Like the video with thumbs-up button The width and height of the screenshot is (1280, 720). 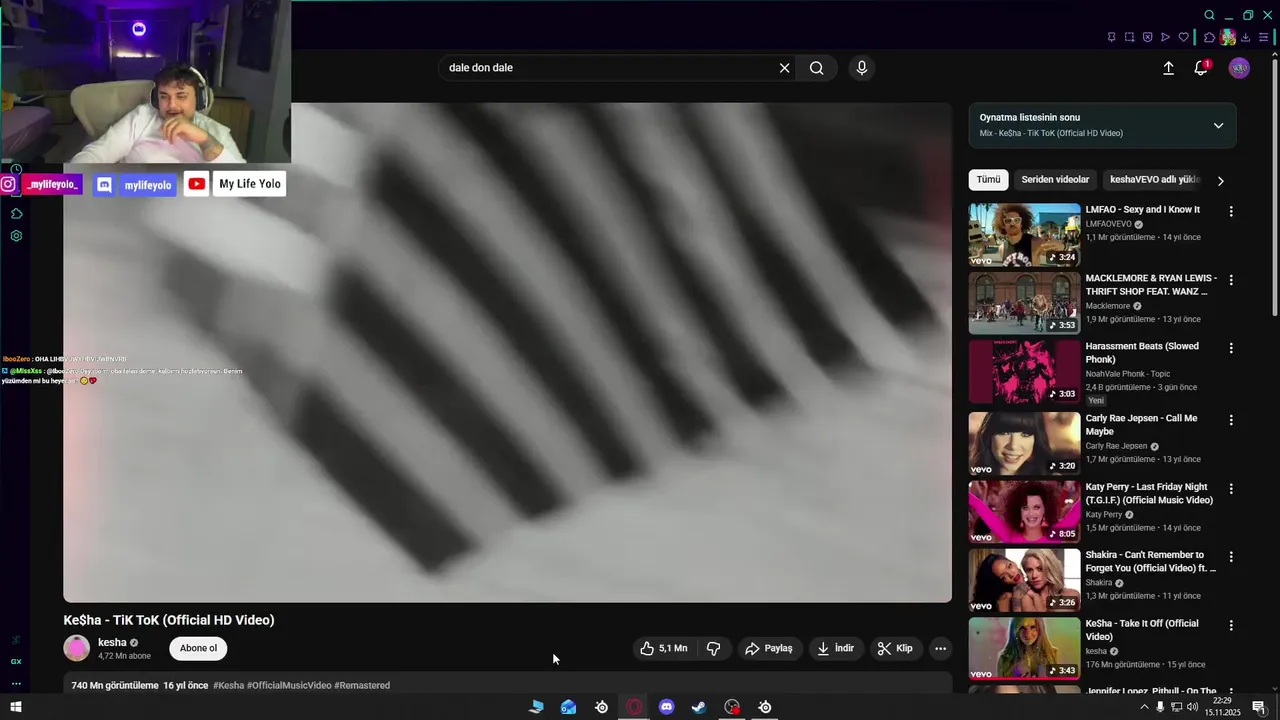coord(665,648)
